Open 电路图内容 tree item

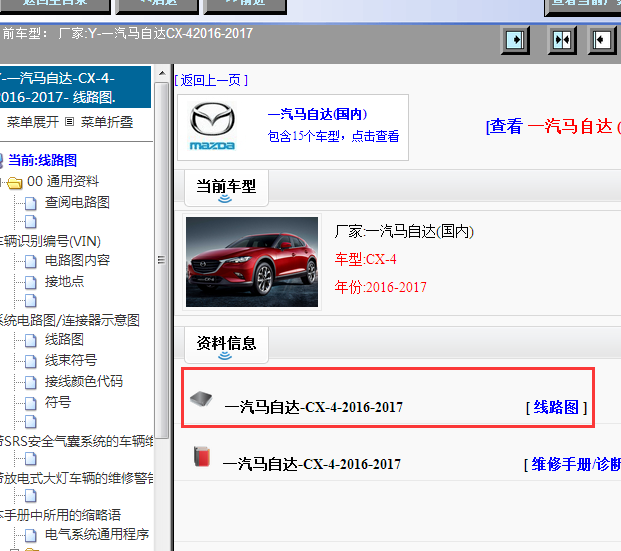pos(77,260)
